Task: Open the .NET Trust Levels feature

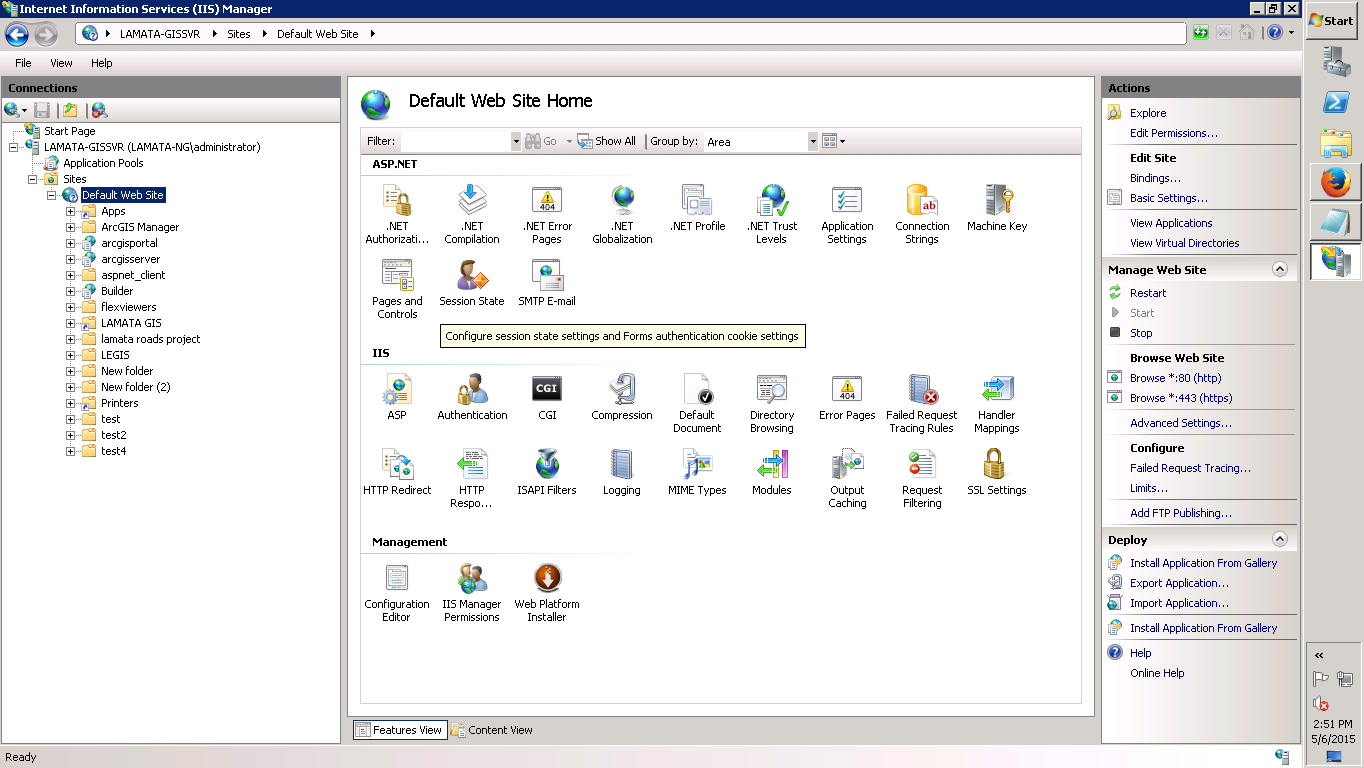Action: (x=772, y=214)
